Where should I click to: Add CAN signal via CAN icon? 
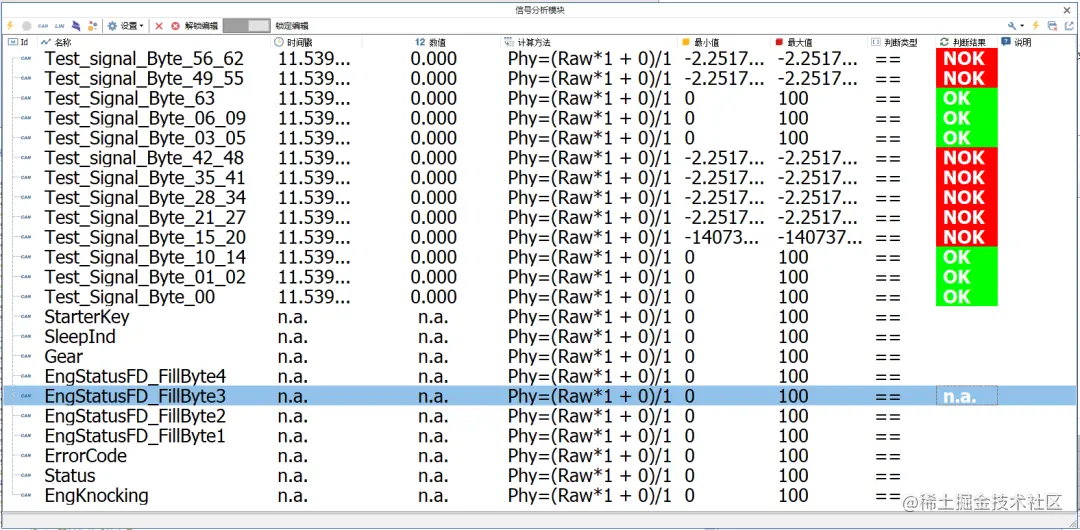point(43,26)
